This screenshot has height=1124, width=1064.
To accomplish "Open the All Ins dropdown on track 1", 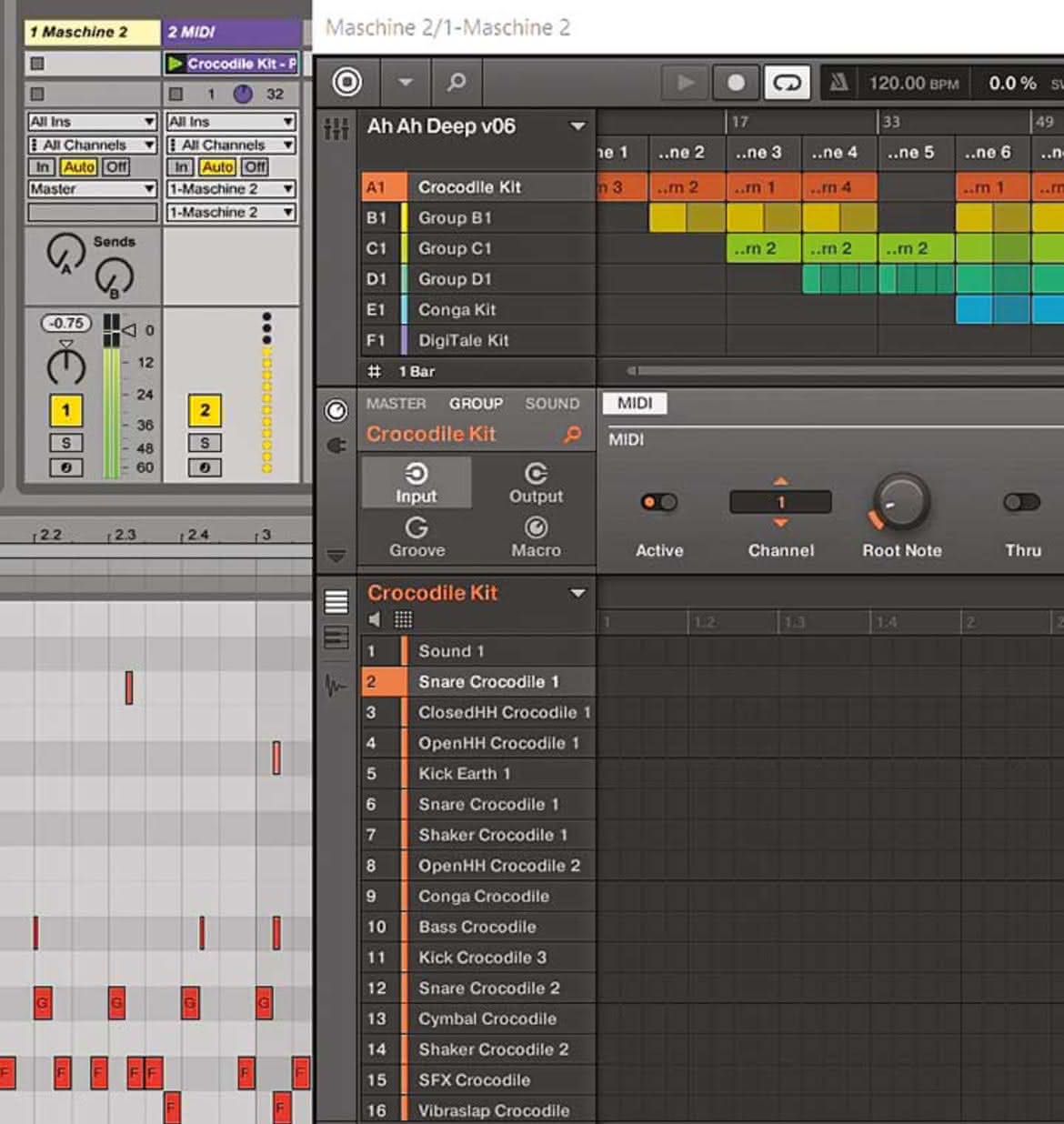I will click(93, 122).
